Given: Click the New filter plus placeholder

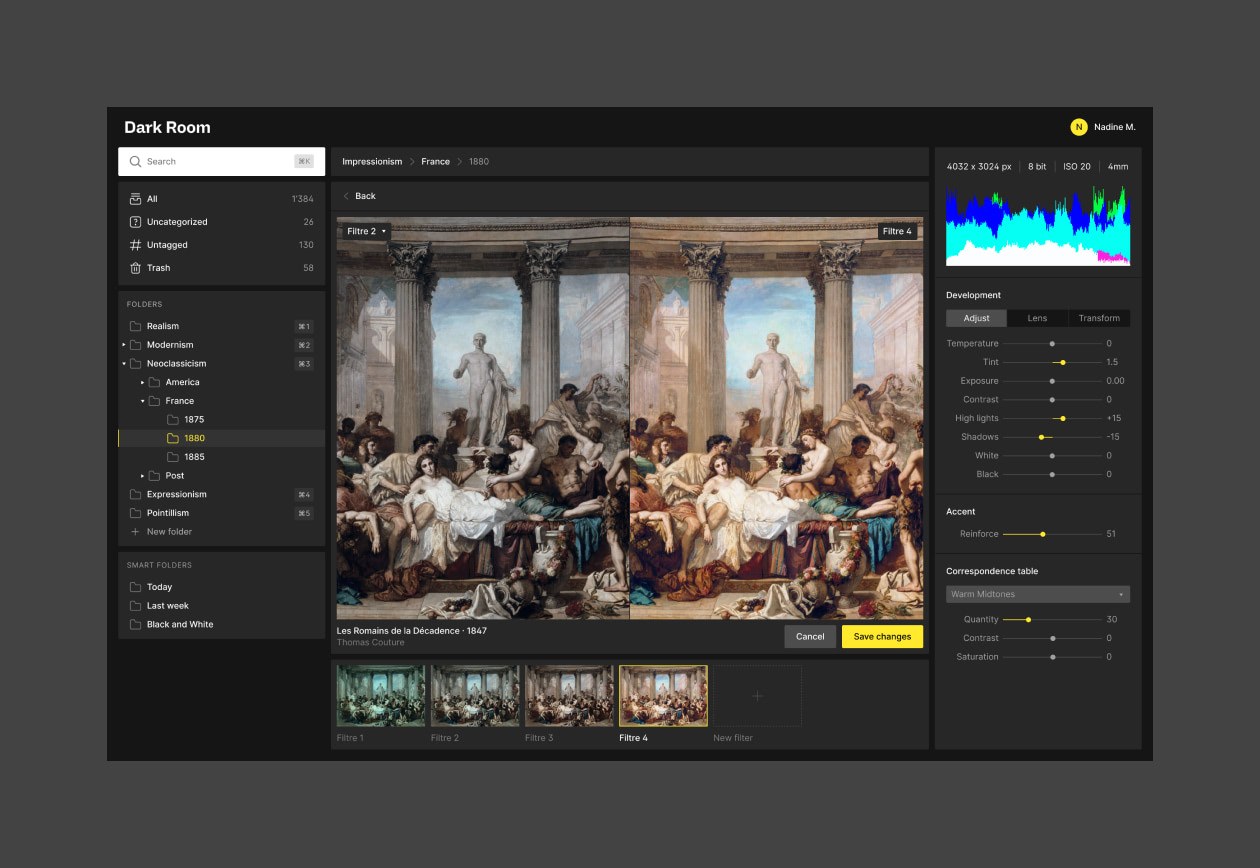Looking at the screenshot, I should click(757, 696).
